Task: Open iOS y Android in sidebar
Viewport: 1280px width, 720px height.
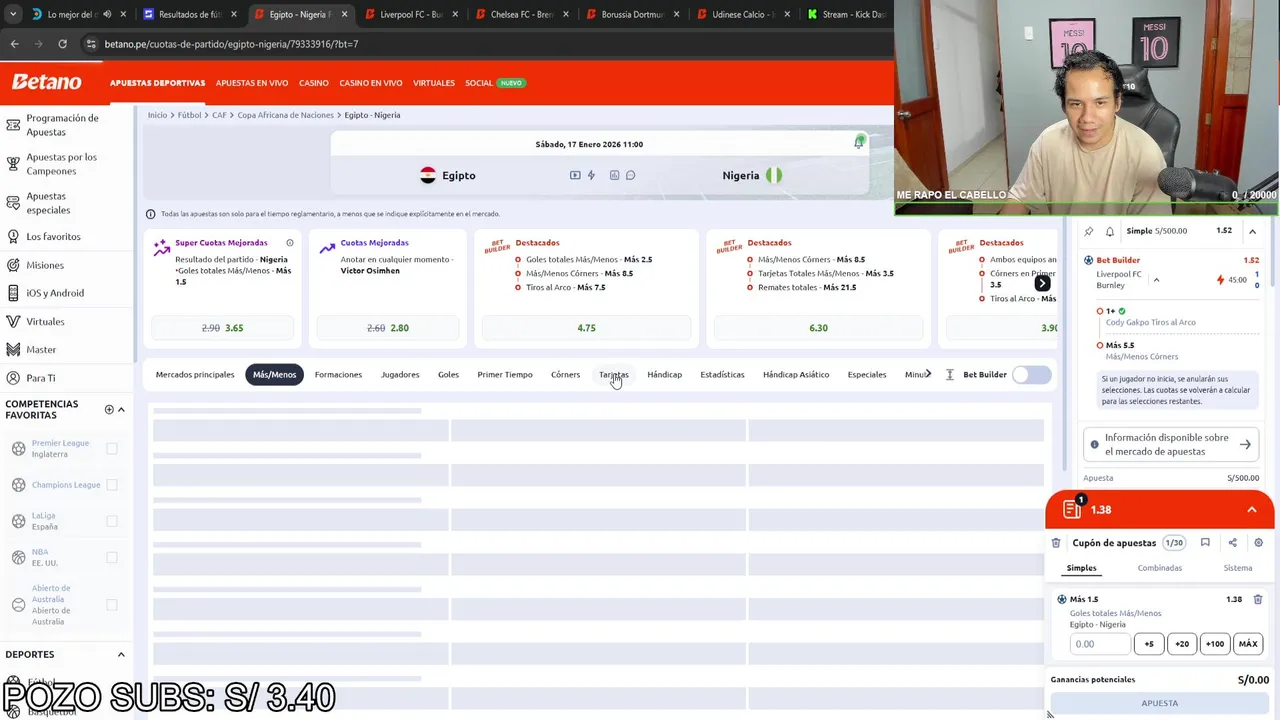Action: pos(55,293)
